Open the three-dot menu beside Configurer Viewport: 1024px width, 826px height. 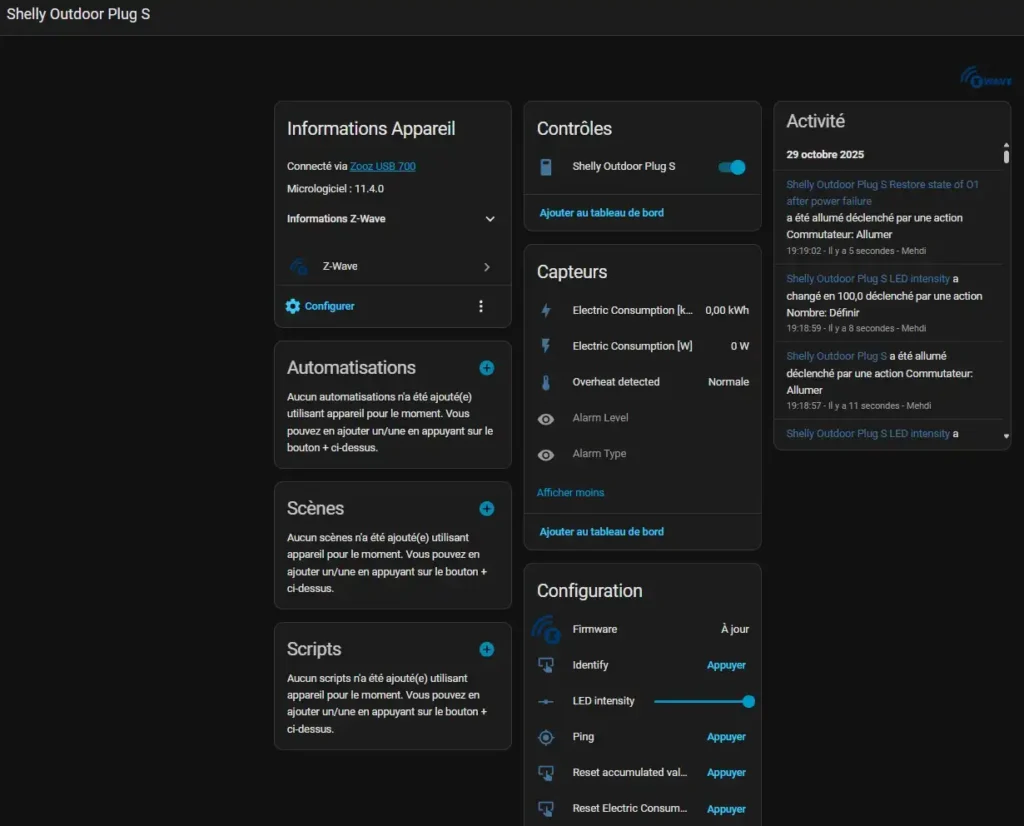point(481,306)
